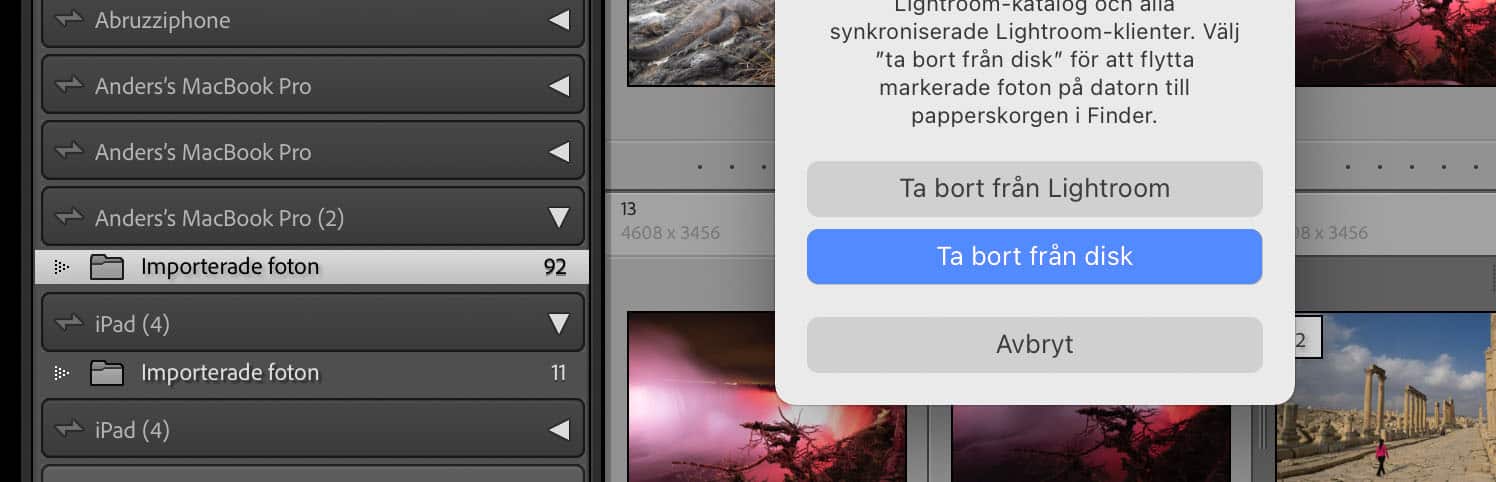Expand the Abruzziphone section with its triangle

click(559, 20)
